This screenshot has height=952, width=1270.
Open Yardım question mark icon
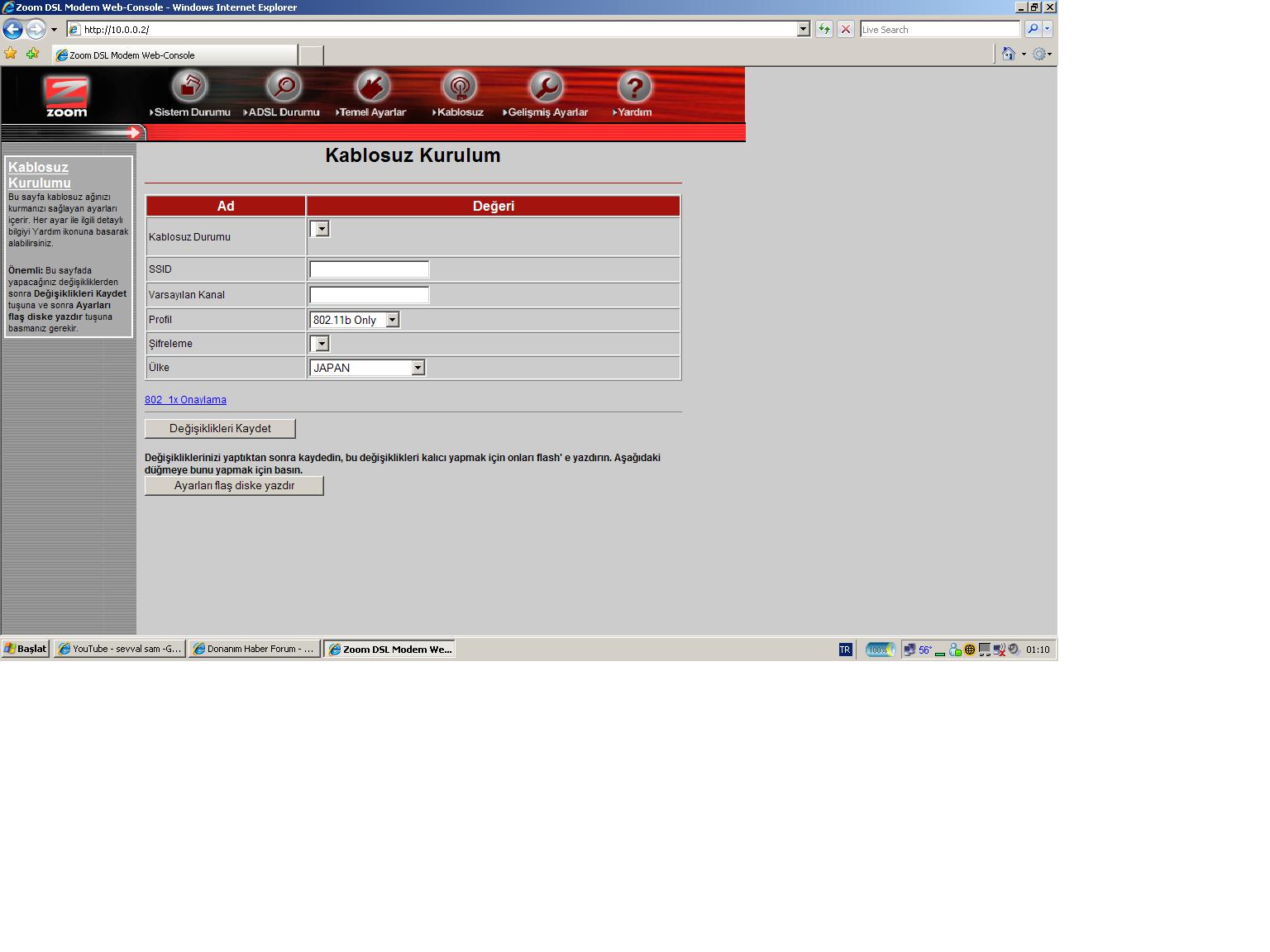tap(634, 86)
